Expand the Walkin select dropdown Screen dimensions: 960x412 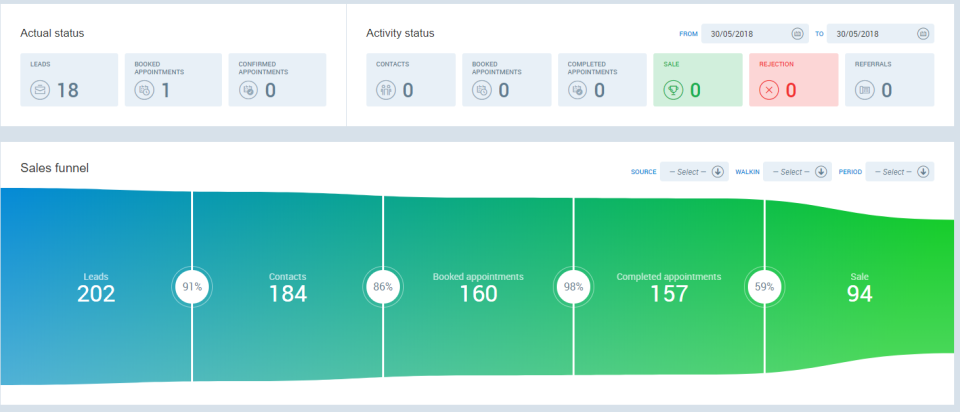point(821,172)
